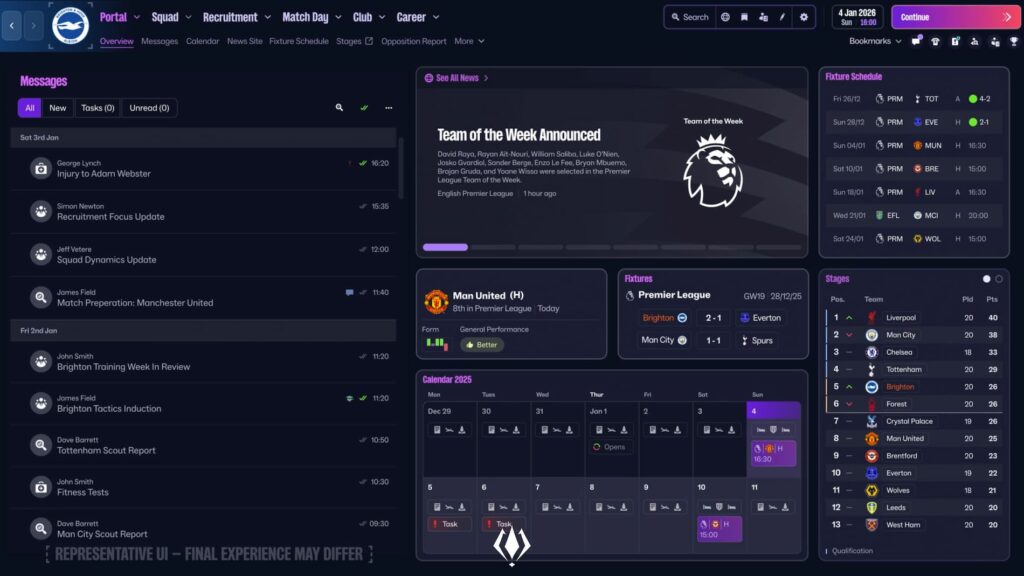Open the Bookmarks dropdown
The width and height of the screenshot is (1024, 576).
[x=875, y=41]
